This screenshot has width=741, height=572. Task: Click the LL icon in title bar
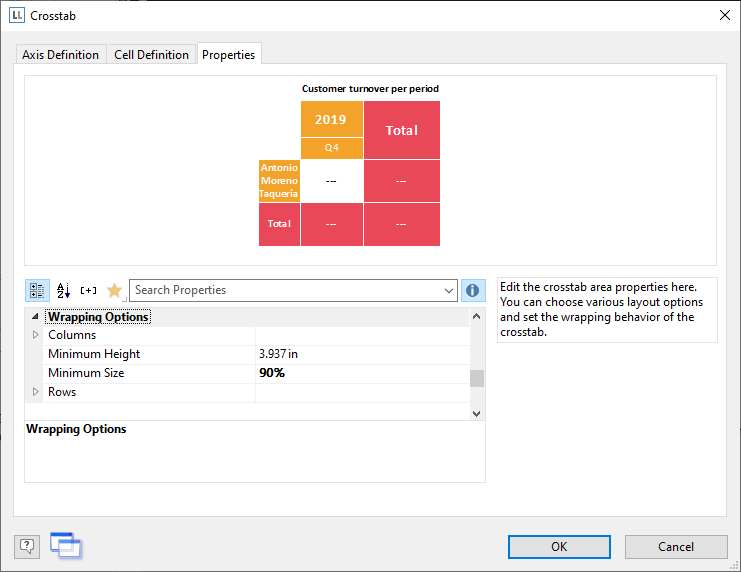point(17,15)
